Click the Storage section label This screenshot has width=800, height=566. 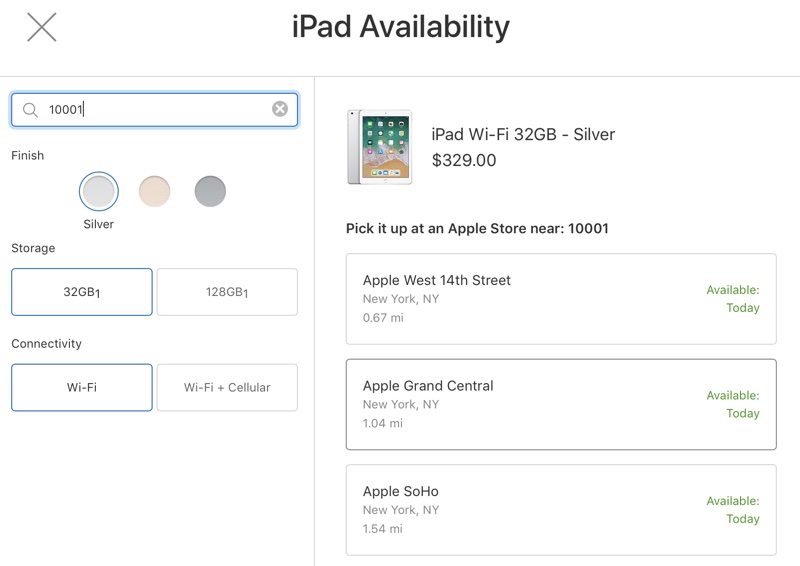pos(33,248)
